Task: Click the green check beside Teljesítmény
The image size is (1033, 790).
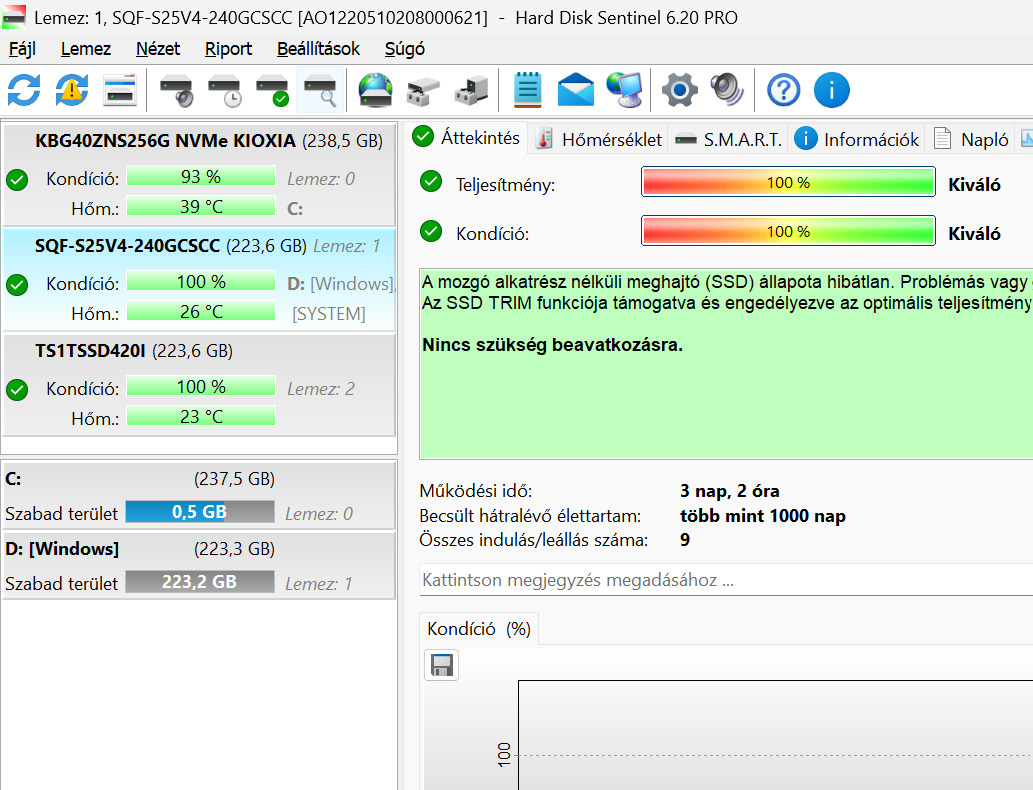Action: (x=431, y=181)
